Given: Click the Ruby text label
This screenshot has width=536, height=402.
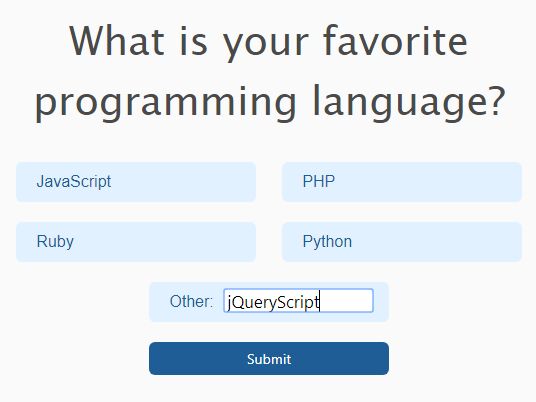Looking at the screenshot, I should 55,242.
